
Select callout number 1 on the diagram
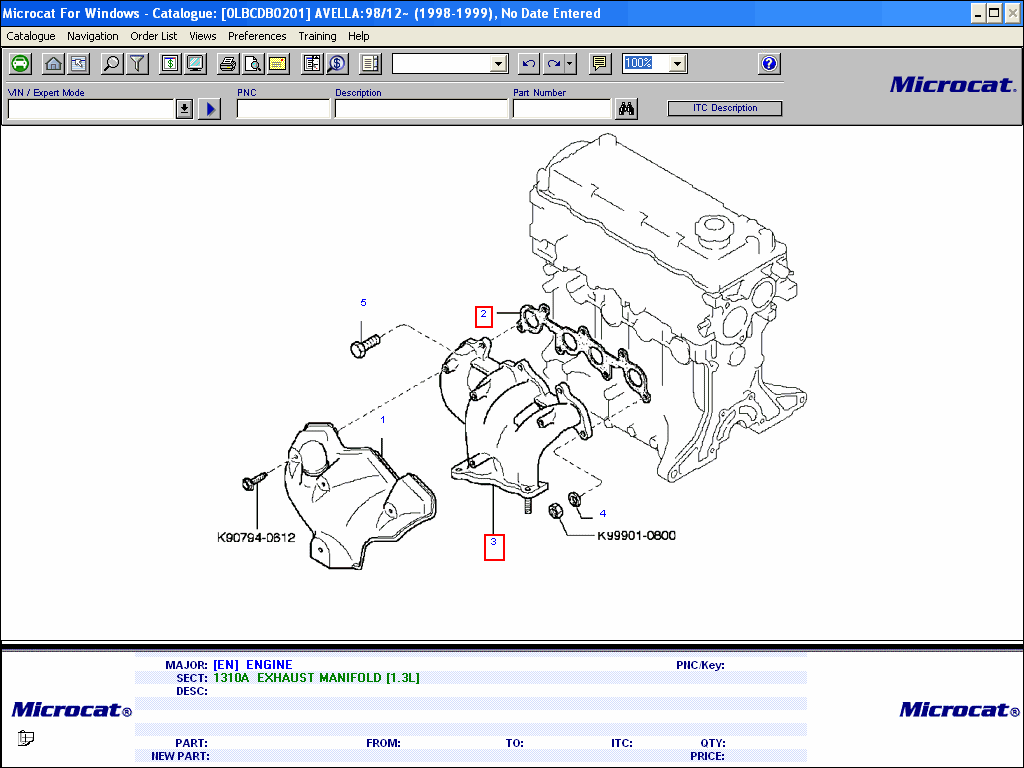383,419
